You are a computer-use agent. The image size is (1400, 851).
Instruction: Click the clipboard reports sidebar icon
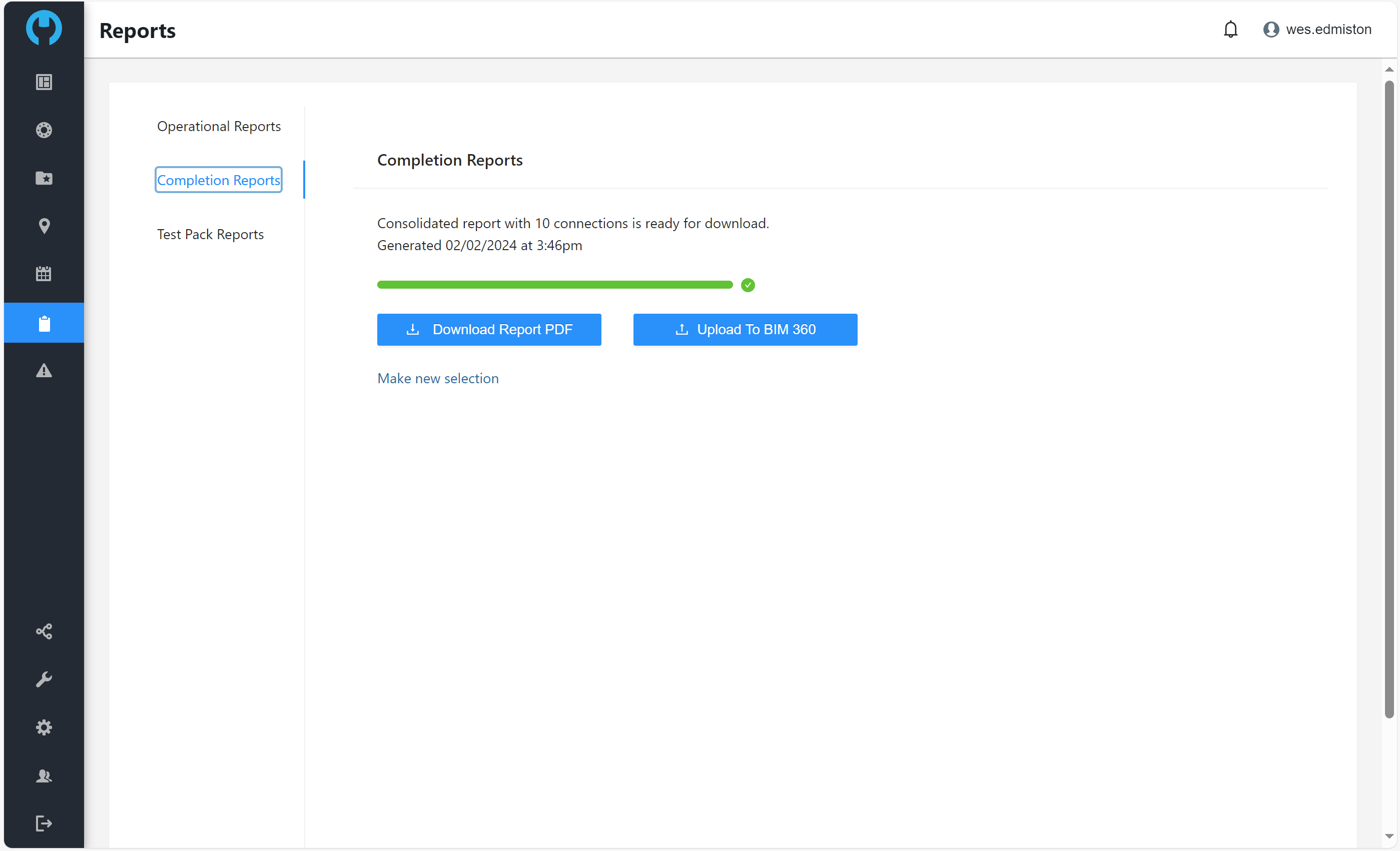pyautogui.click(x=44, y=323)
